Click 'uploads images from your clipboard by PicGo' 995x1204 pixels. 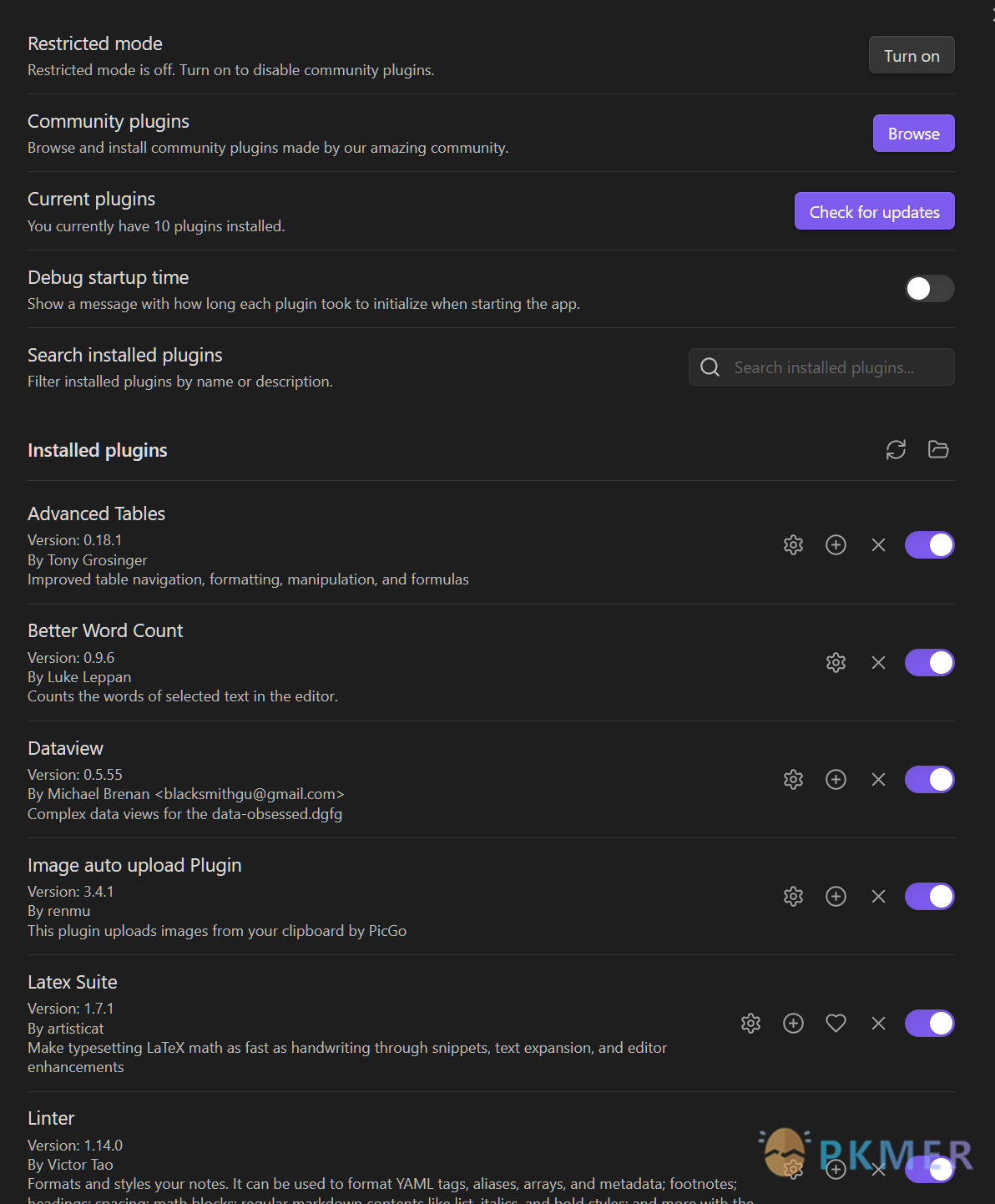217,931
